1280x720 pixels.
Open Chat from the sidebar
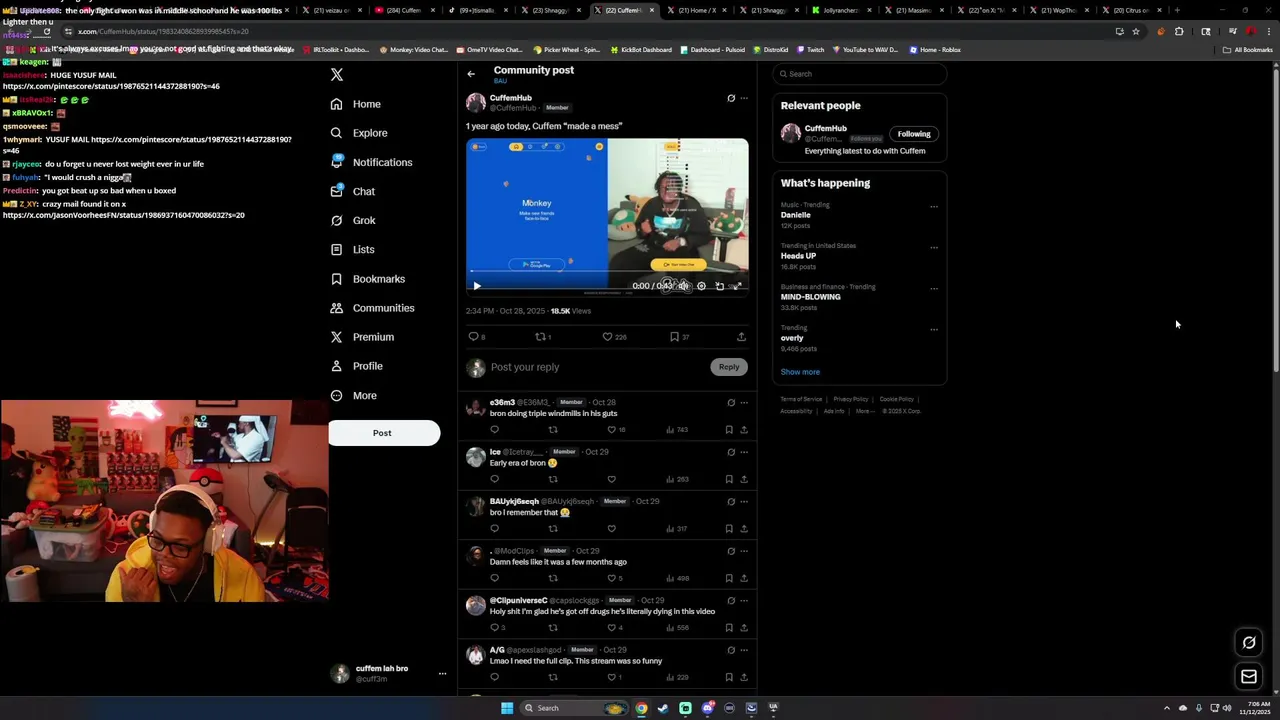(353, 191)
